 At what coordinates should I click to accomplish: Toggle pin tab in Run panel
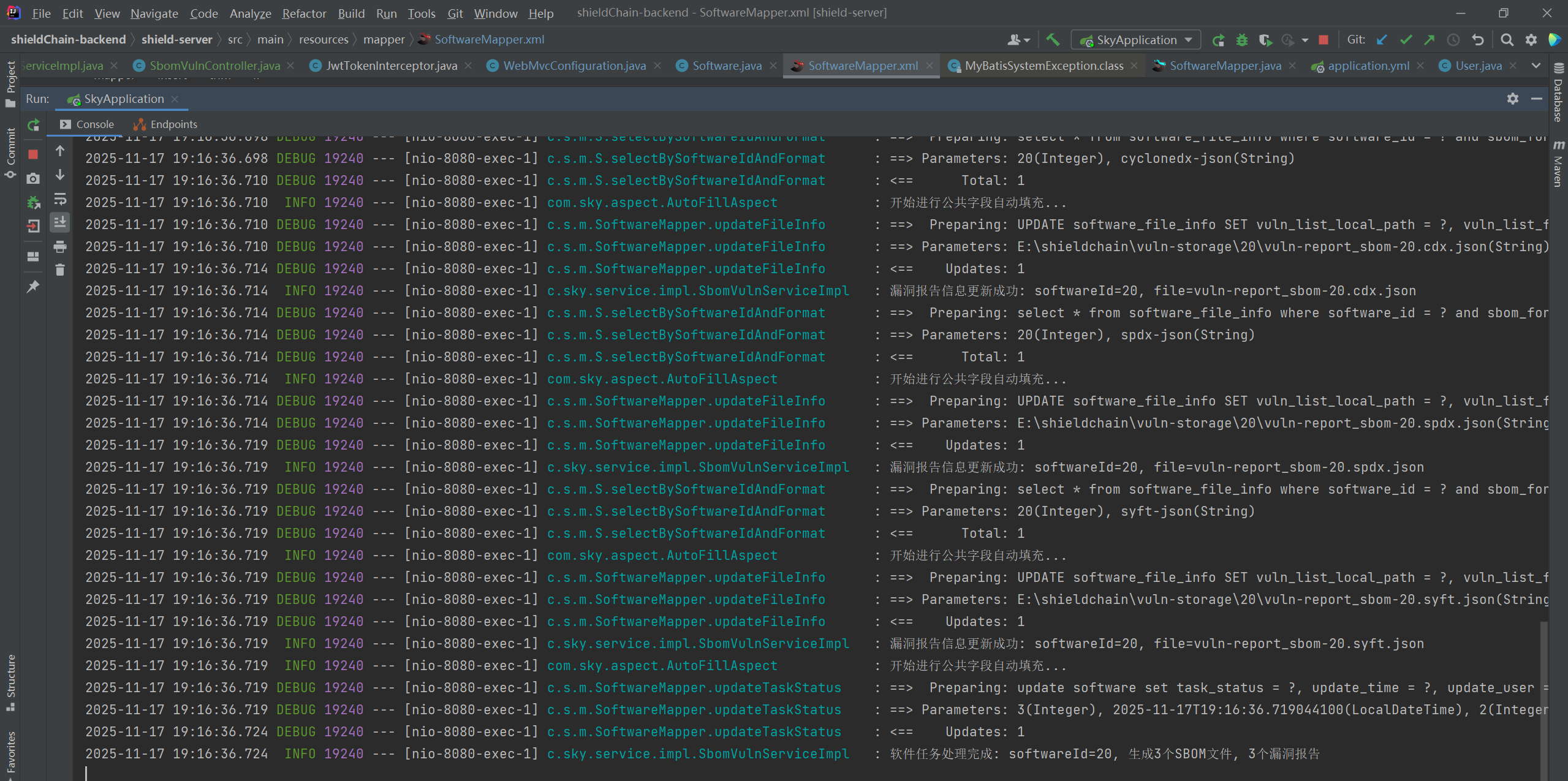tap(33, 287)
